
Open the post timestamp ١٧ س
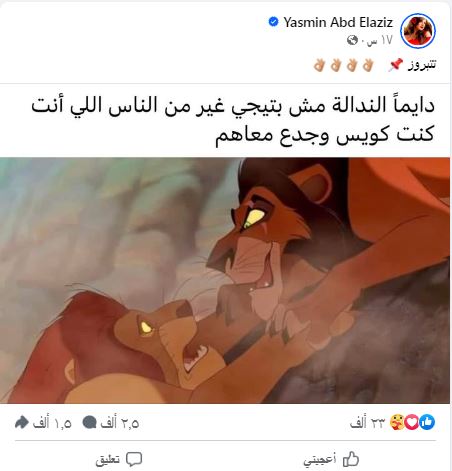pyautogui.click(x=379, y=40)
